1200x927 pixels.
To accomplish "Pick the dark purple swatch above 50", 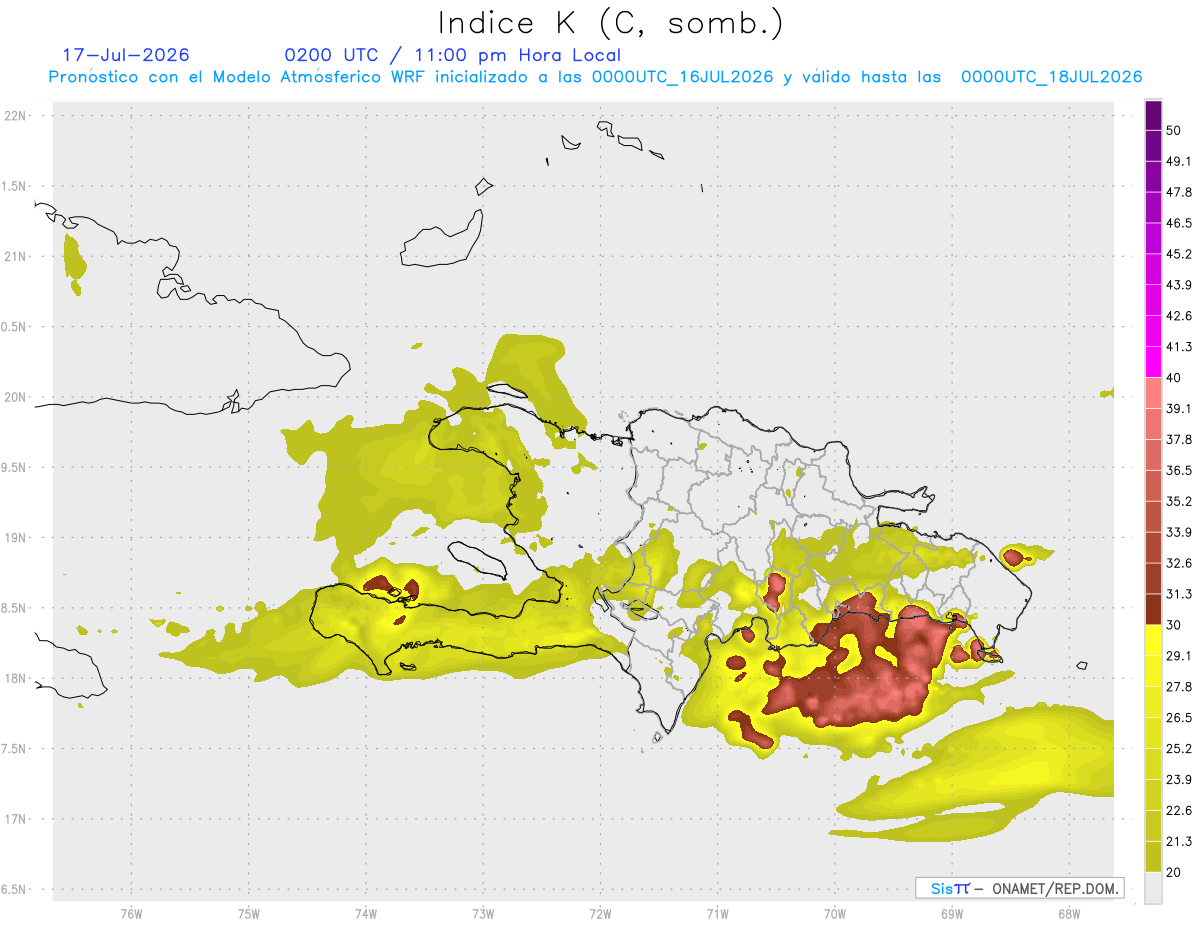I will [1153, 116].
